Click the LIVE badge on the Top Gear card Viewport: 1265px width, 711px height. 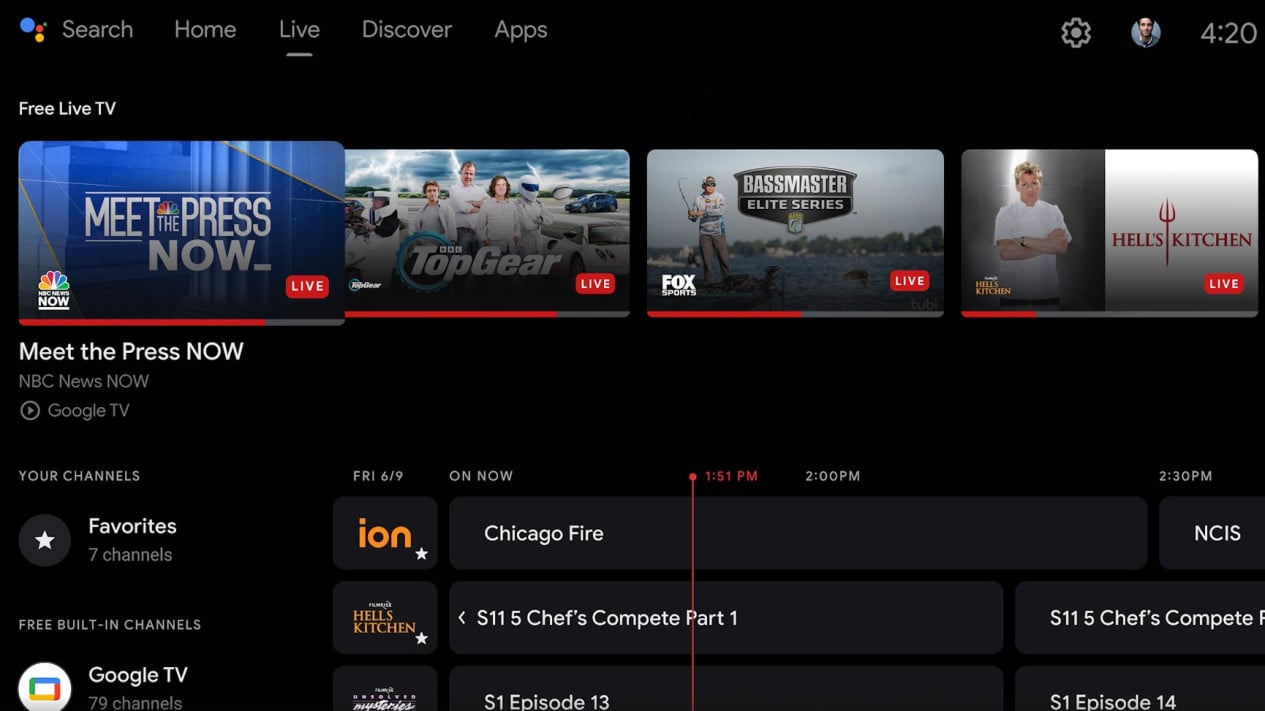(x=595, y=284)
